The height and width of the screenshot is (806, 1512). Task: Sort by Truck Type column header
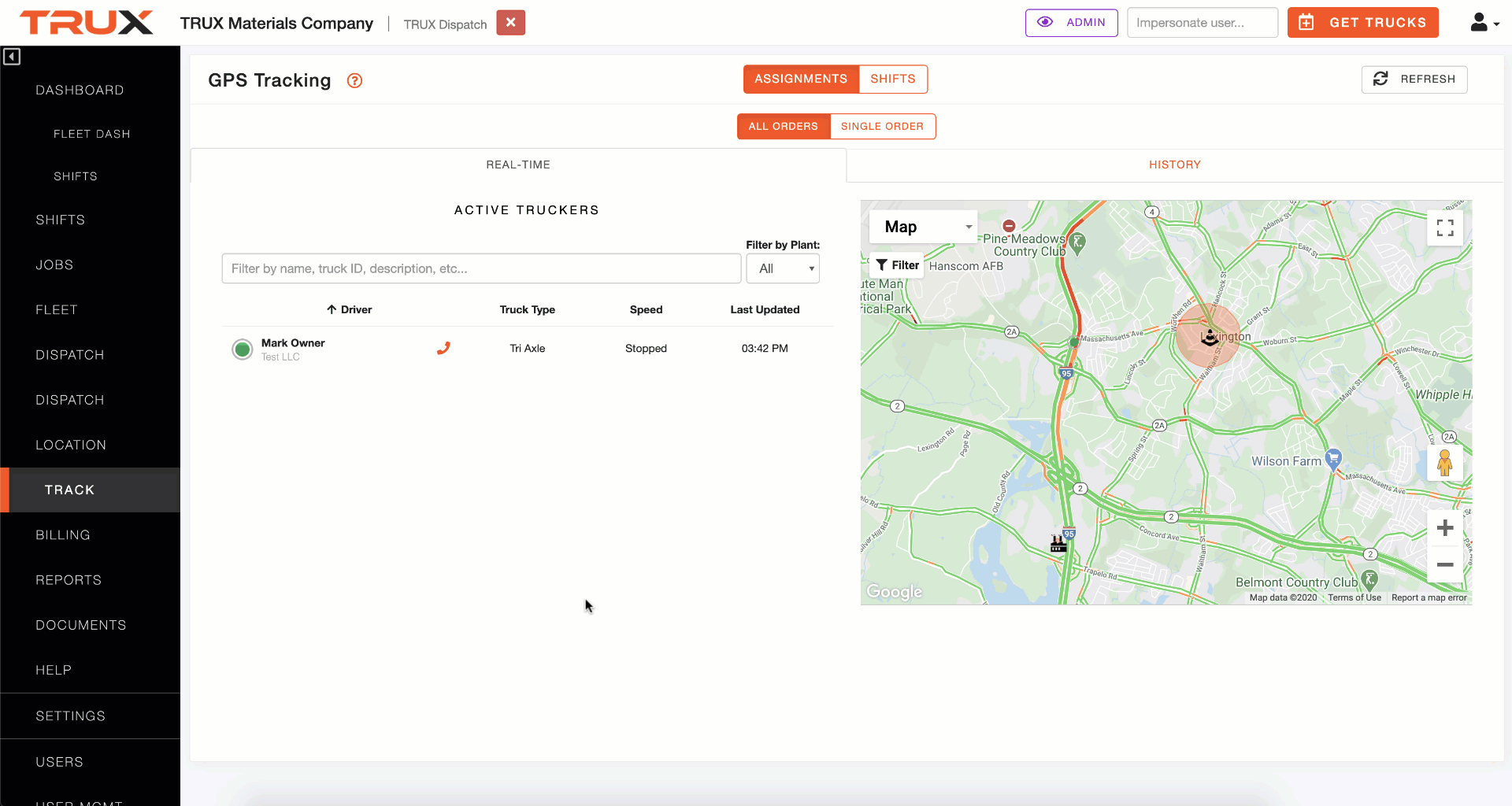[x=528, y=309]
